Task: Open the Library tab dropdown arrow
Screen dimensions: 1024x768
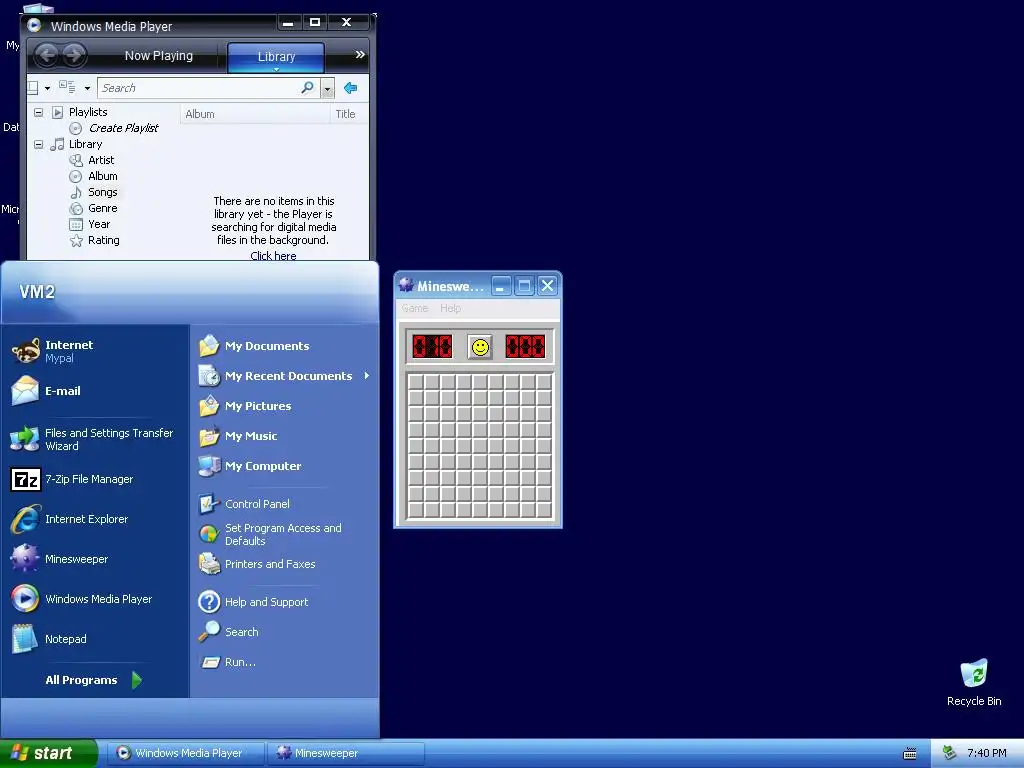Action: coord(276,69)
